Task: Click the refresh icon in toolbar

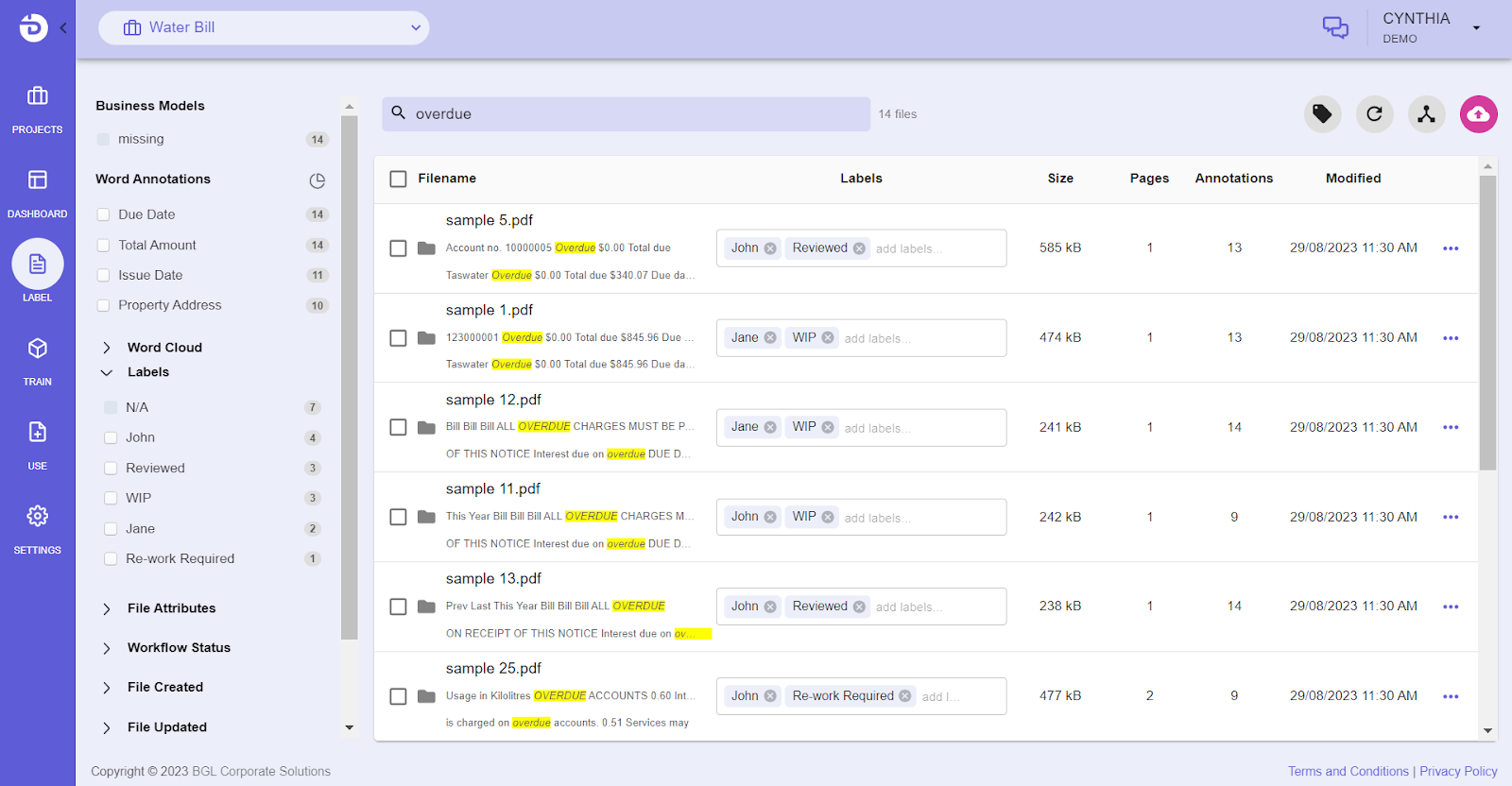Action: pos(1374,114)
